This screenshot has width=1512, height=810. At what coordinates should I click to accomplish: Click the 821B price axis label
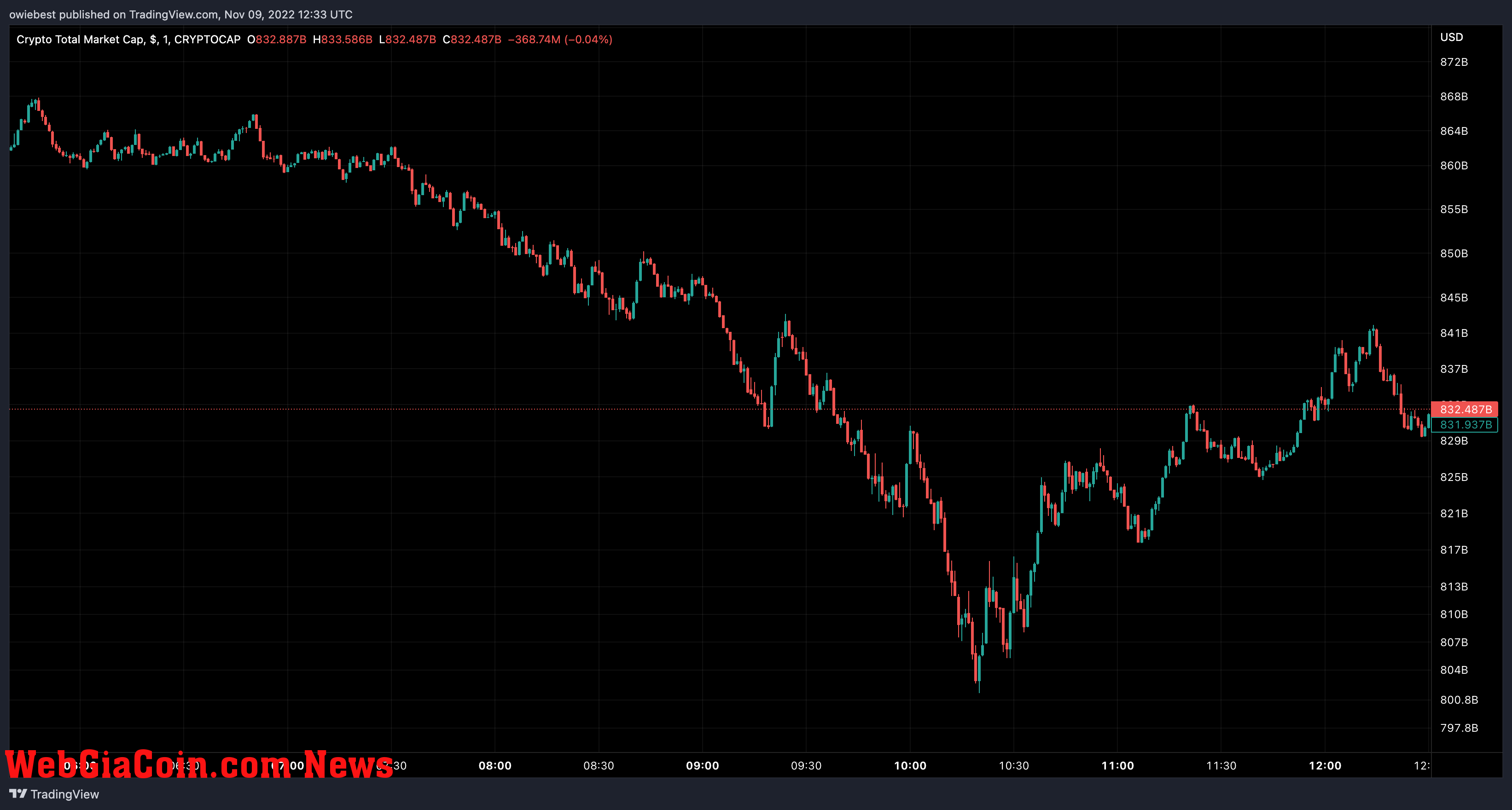tap(1454, 513)
